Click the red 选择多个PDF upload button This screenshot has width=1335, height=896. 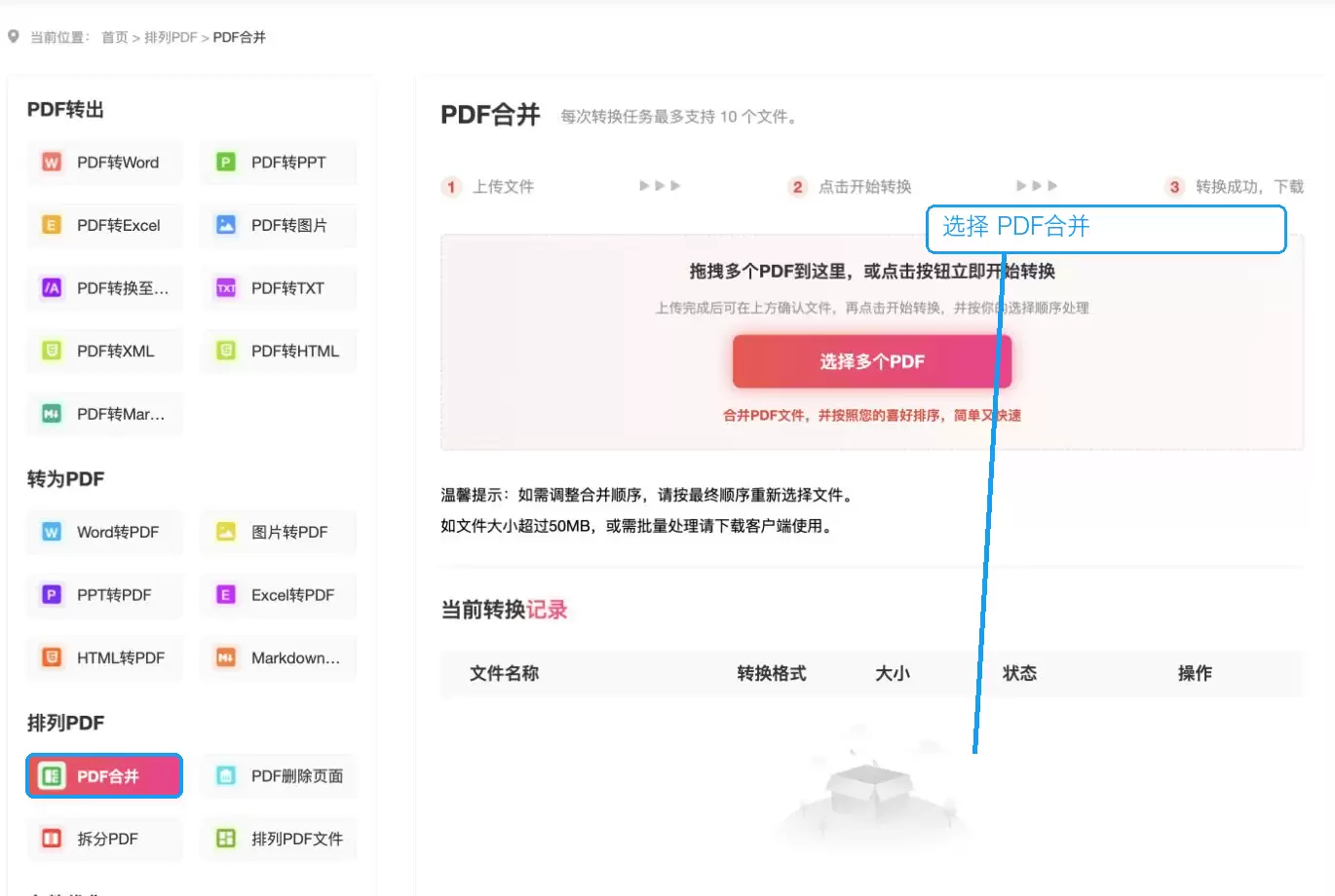[872, 361]
